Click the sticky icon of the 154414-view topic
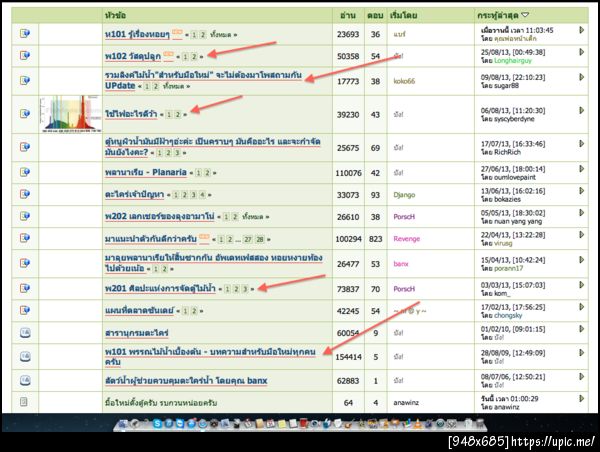 (x=25, y=357)
